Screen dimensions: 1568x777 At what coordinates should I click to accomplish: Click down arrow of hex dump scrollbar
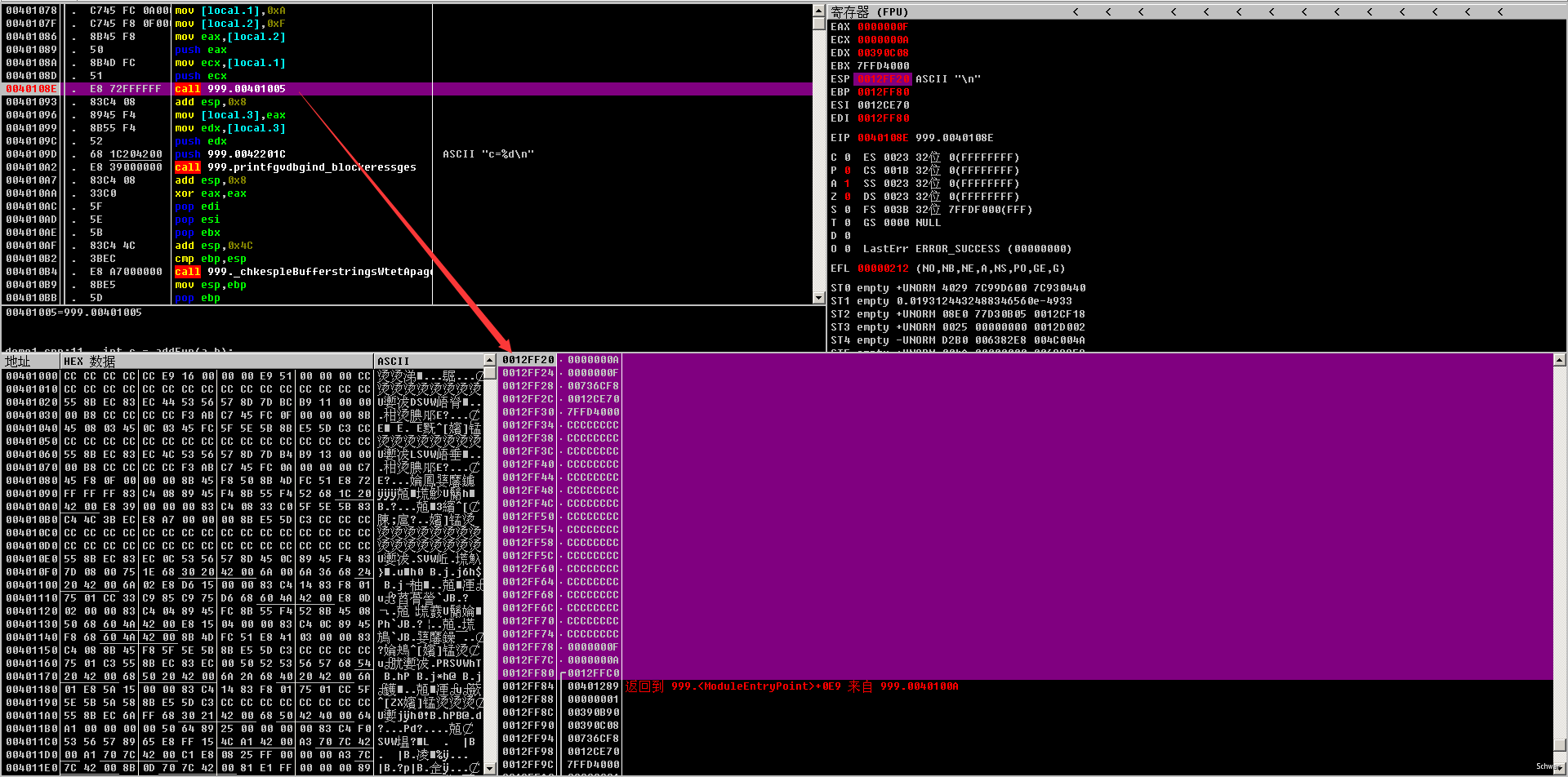490,768
